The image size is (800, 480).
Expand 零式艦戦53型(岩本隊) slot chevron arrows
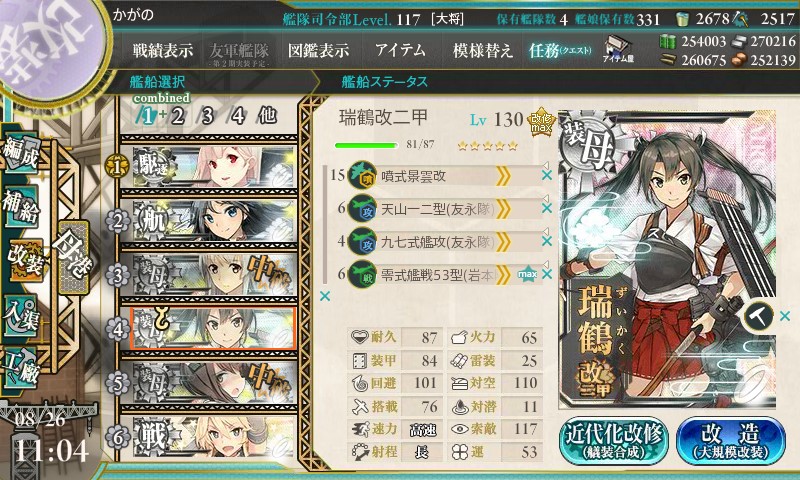(x=503, y=275)
